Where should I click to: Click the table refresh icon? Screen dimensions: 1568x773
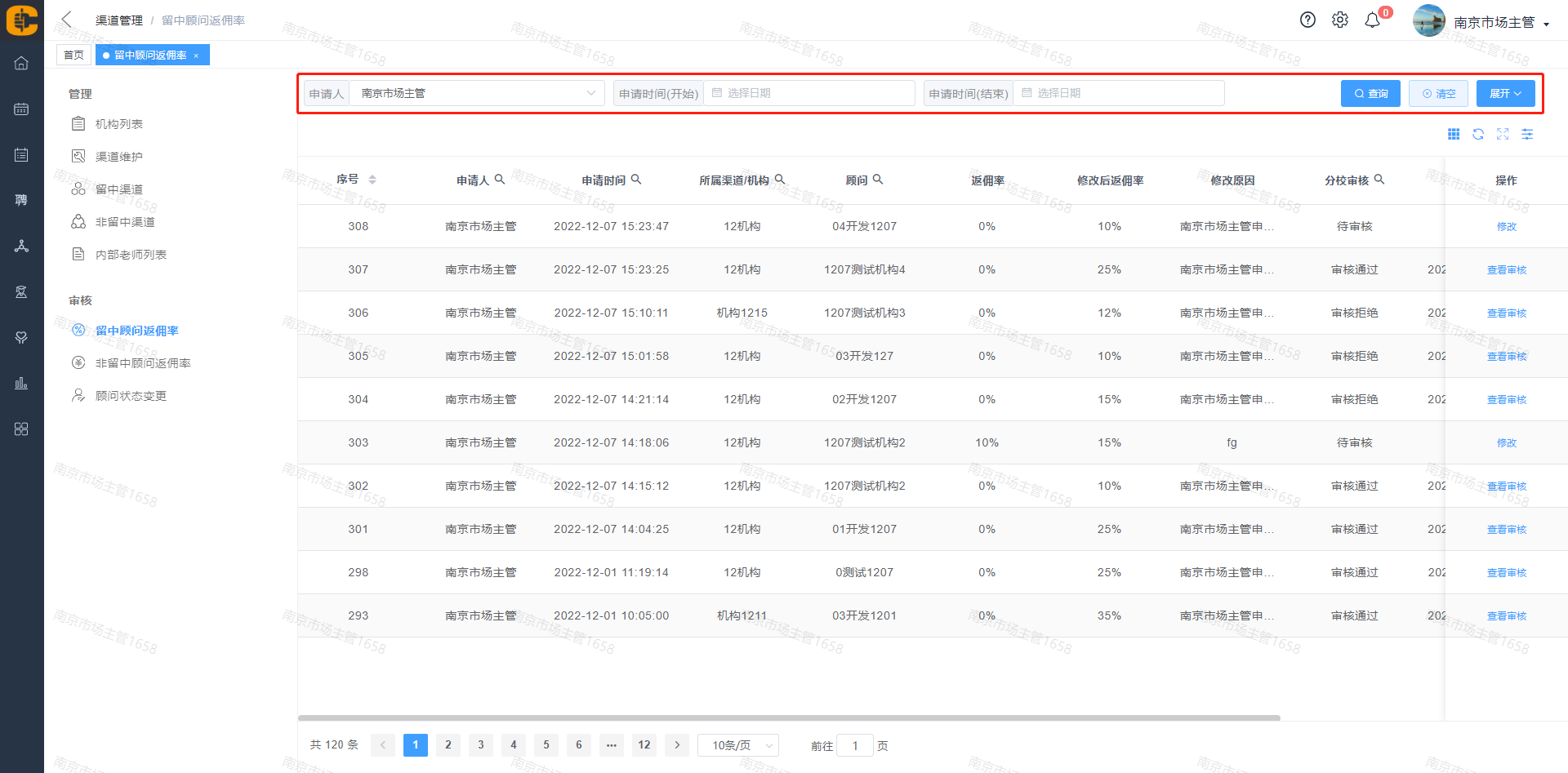click(1478, 135)
